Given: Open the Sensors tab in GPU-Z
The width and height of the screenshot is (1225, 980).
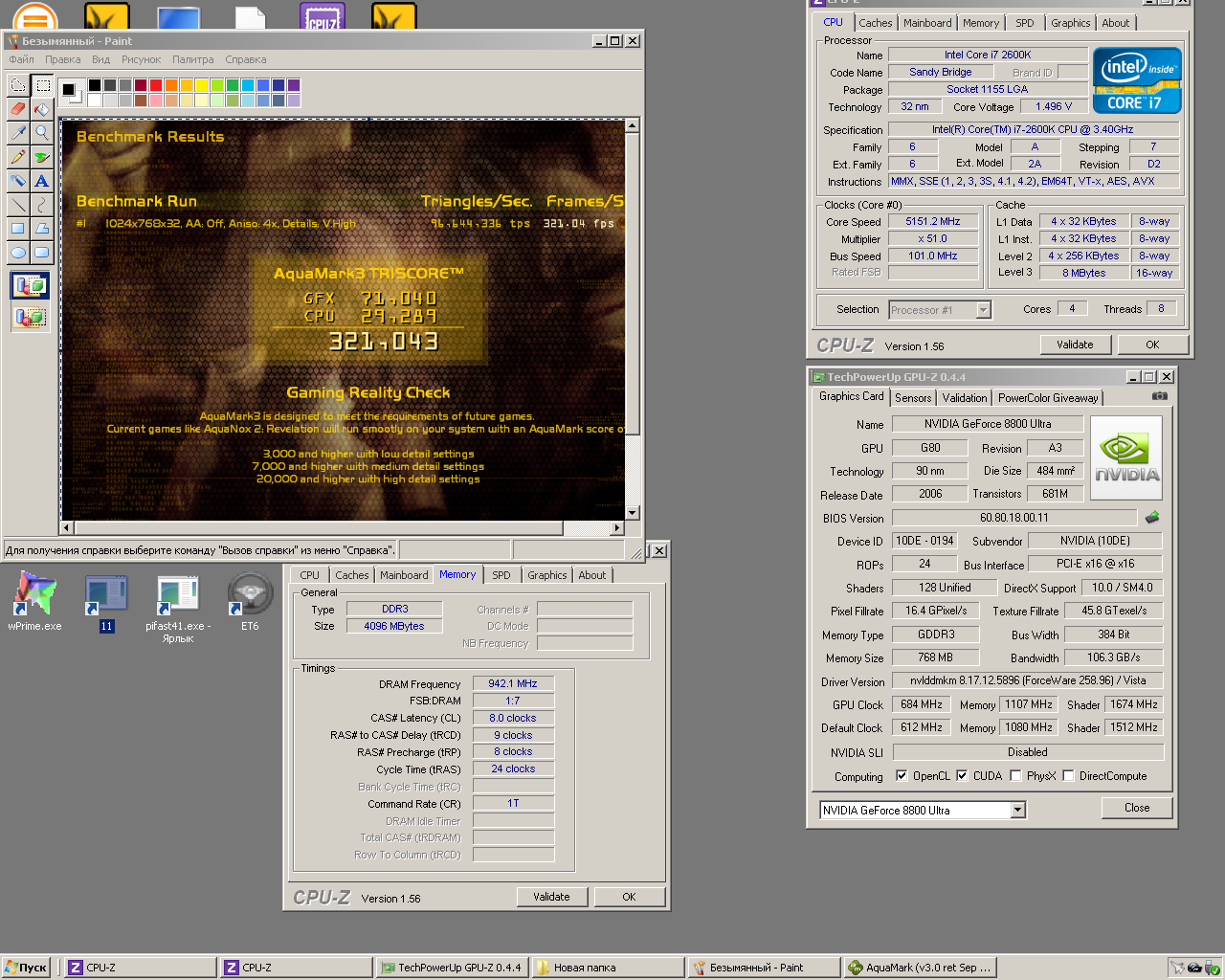Looking at the screenshot, I should pyautogui.click(x=913, y=398).
